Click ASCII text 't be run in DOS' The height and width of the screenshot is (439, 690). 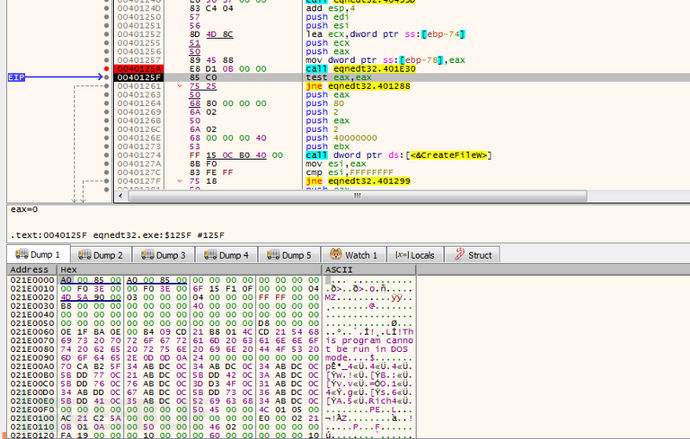(x=367, y=349)
